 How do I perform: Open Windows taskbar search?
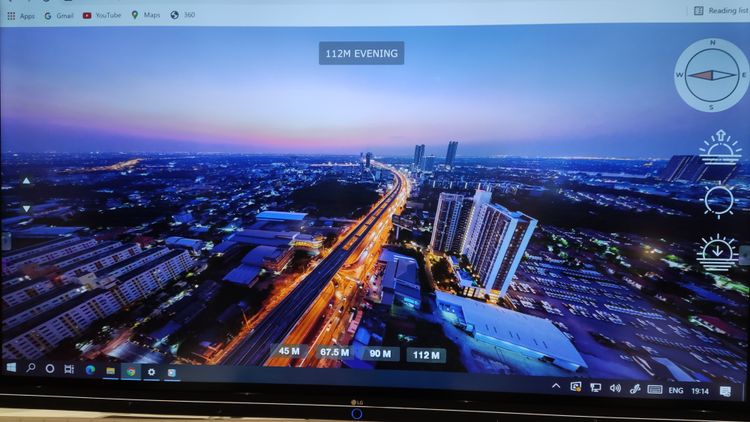coord(31,367)
